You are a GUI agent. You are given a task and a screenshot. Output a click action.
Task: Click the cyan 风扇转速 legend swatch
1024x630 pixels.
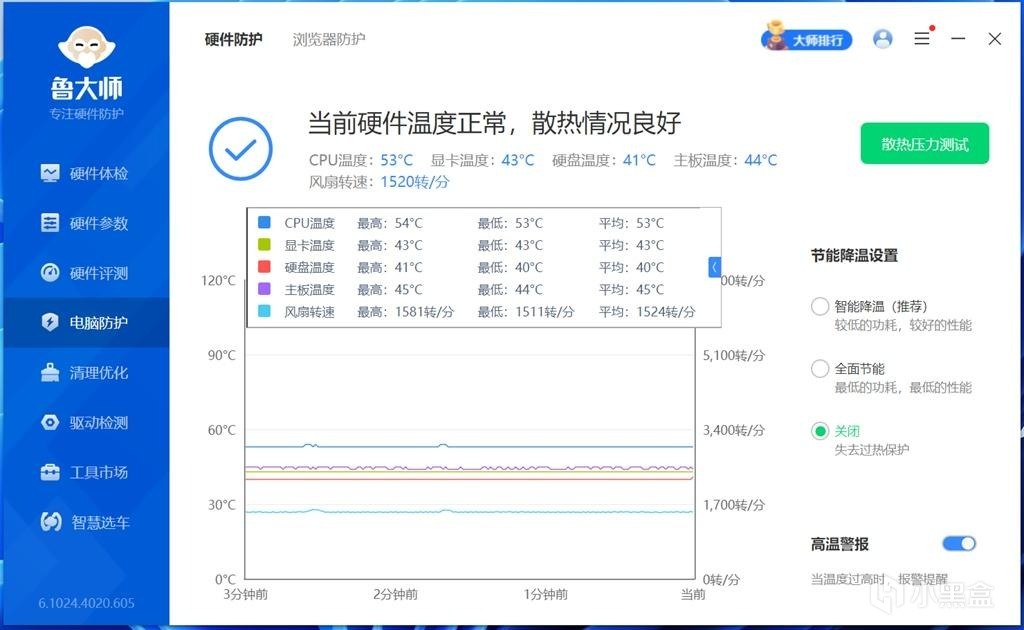click(264, 311)
